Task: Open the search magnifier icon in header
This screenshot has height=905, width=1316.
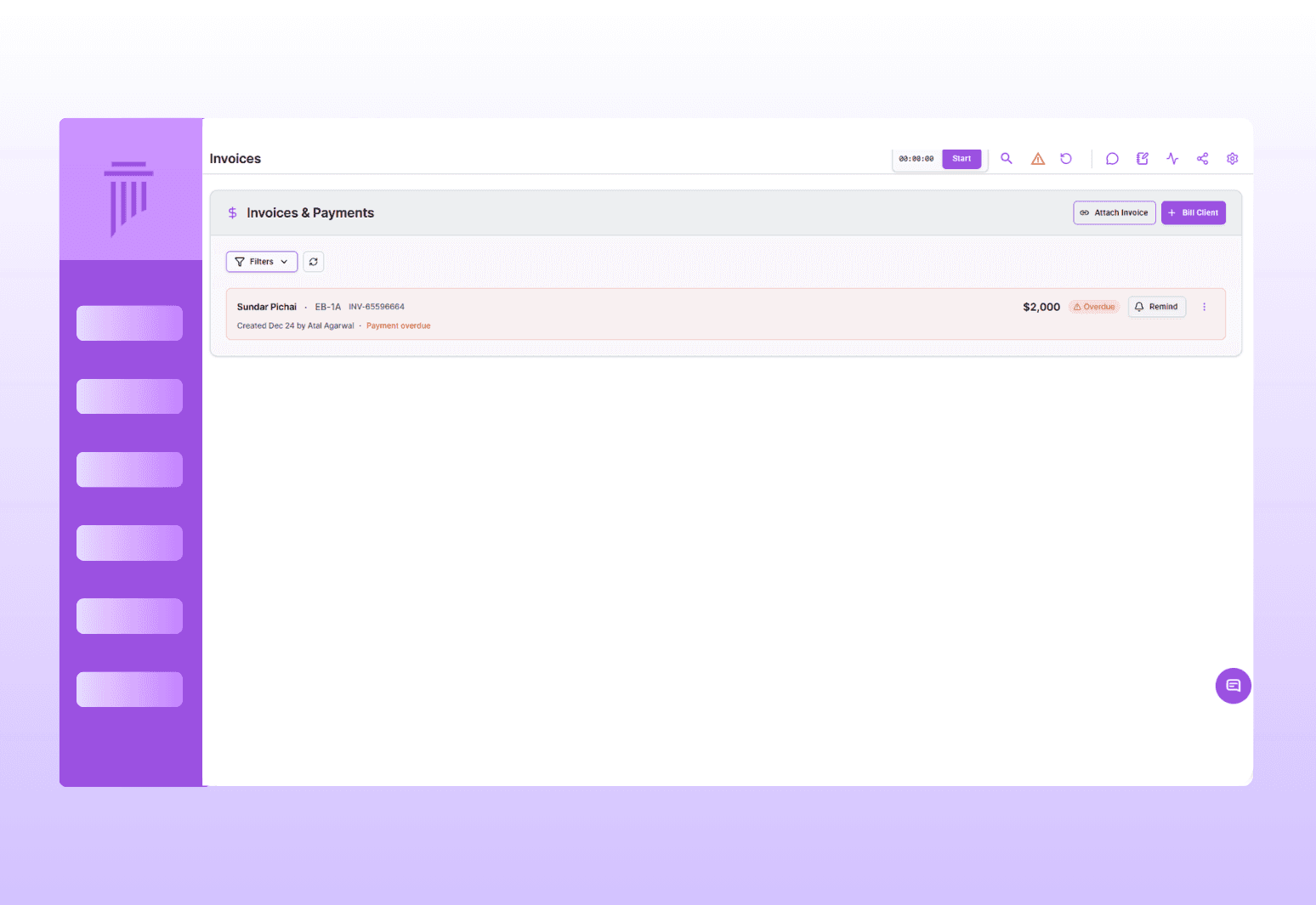Action: [1007, 159]
